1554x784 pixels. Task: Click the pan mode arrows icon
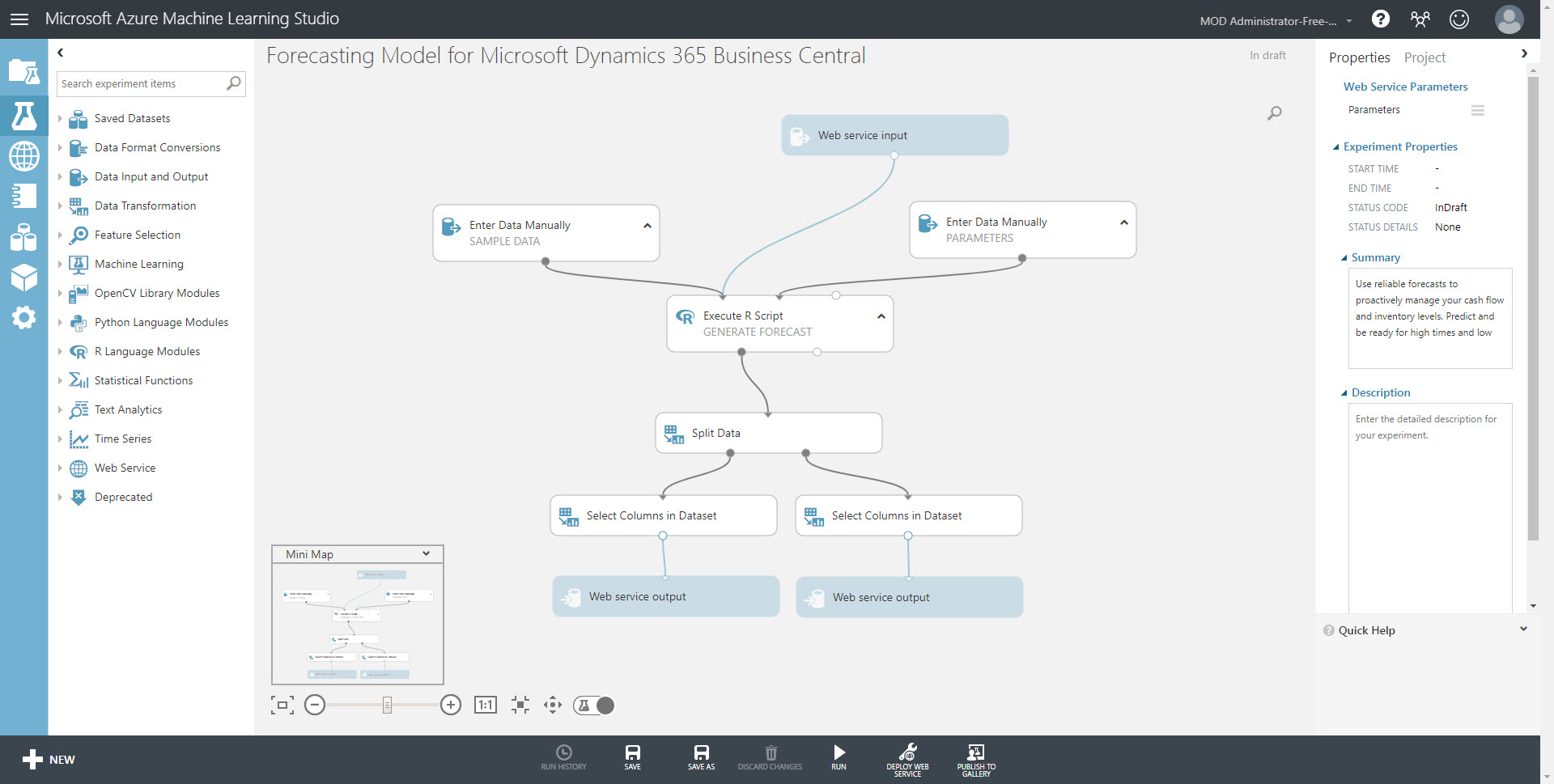[x=553, y=705]
